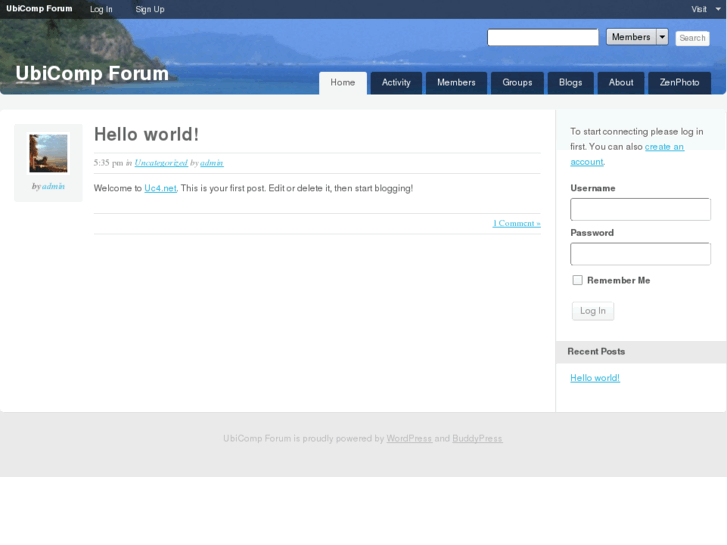Focus the Username input field
Image resolution: width=727 pixels, height=545 pixels.
pos(640,209)
